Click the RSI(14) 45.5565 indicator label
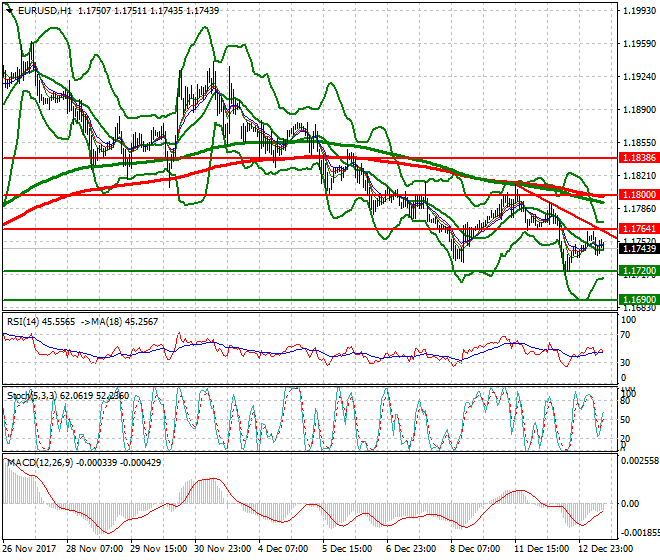The height and width of the screenshot is (560, 660). 41,322
